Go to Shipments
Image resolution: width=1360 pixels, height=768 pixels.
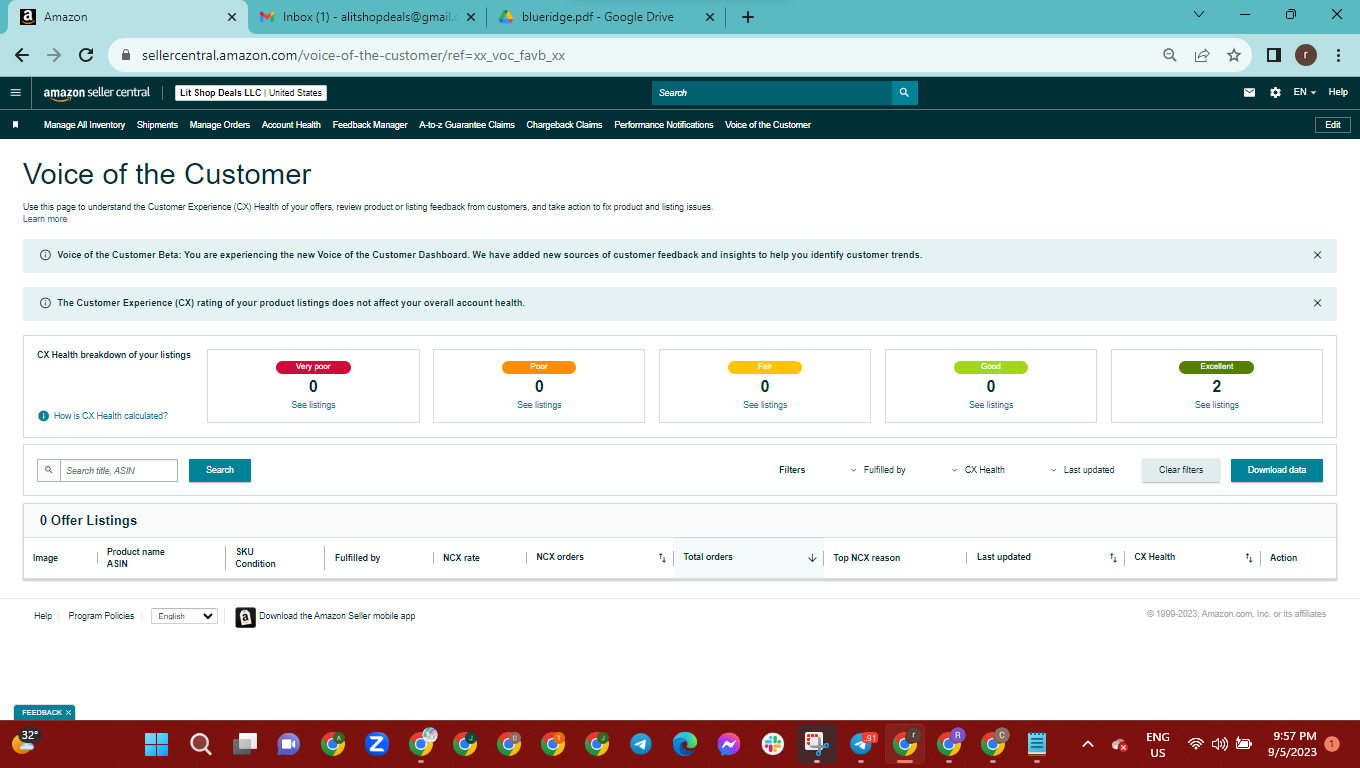[157, 125]
